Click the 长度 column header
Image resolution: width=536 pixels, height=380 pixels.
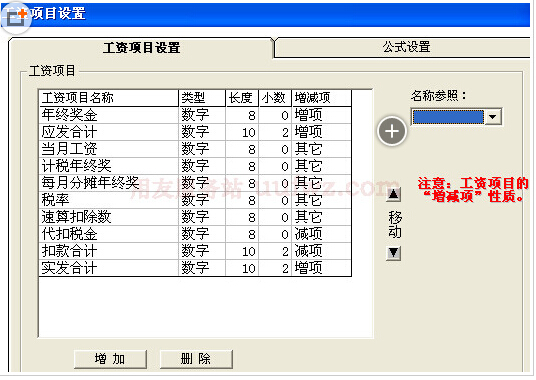[242, 98]
